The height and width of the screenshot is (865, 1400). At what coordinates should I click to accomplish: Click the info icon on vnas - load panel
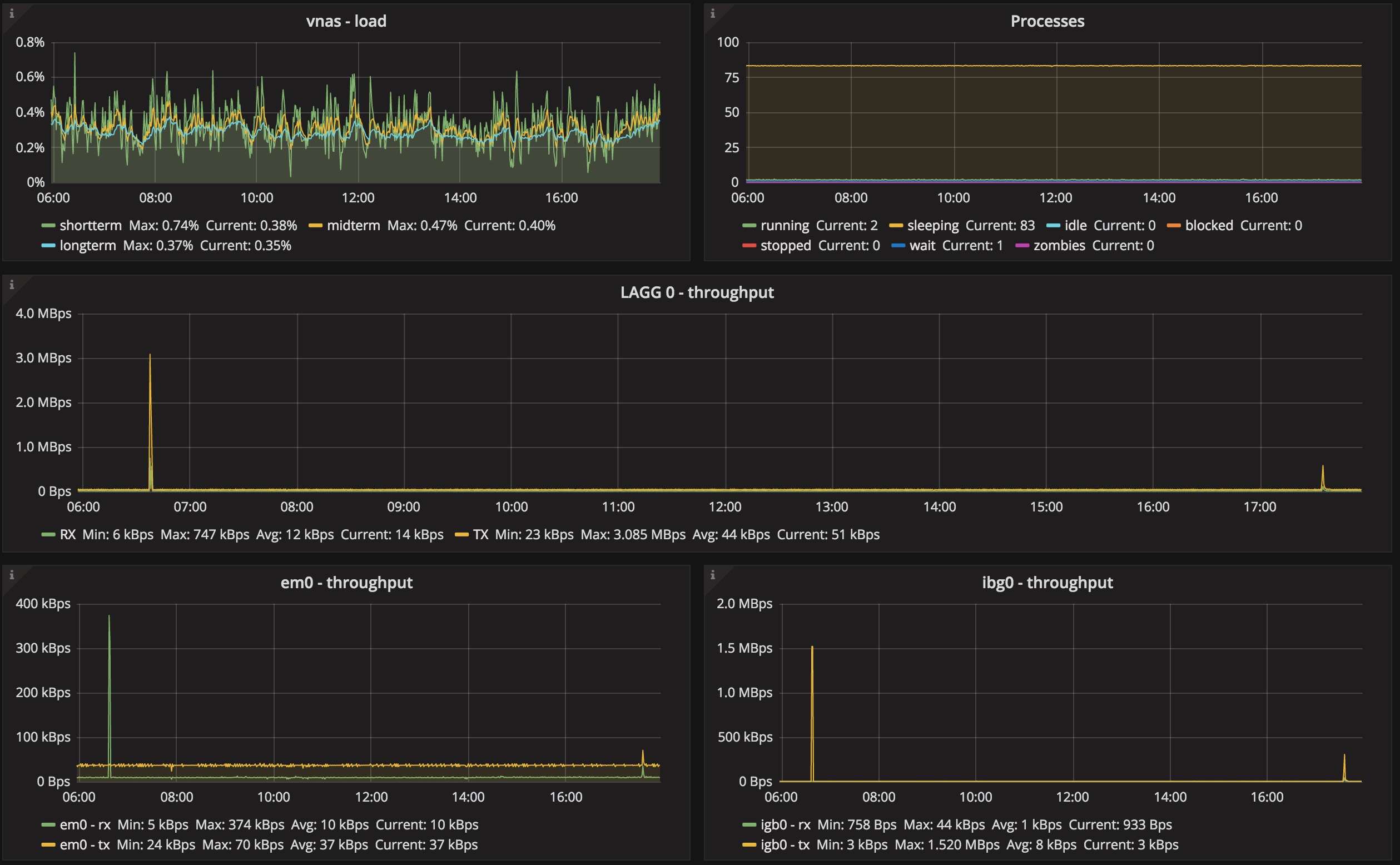tap(12, 13)
